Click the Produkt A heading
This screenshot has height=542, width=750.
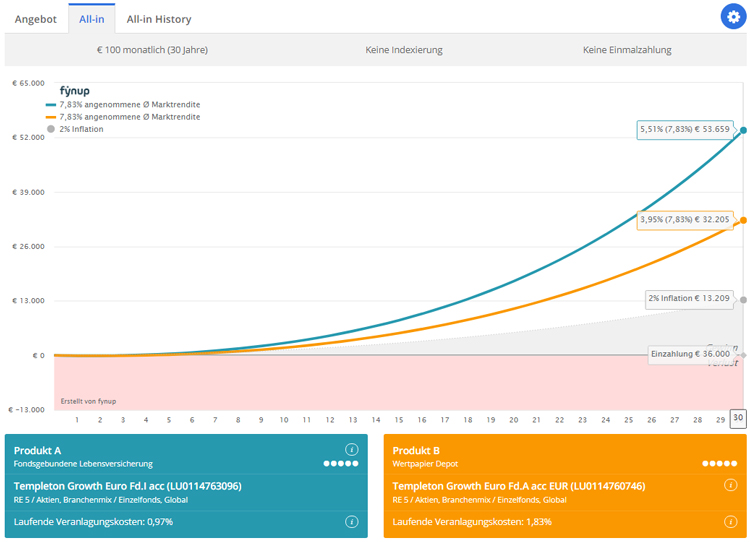coord(37,451)
